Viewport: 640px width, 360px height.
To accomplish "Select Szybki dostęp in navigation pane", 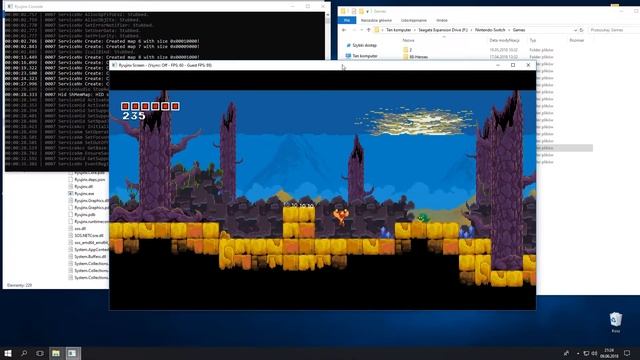I will point(364,45).
